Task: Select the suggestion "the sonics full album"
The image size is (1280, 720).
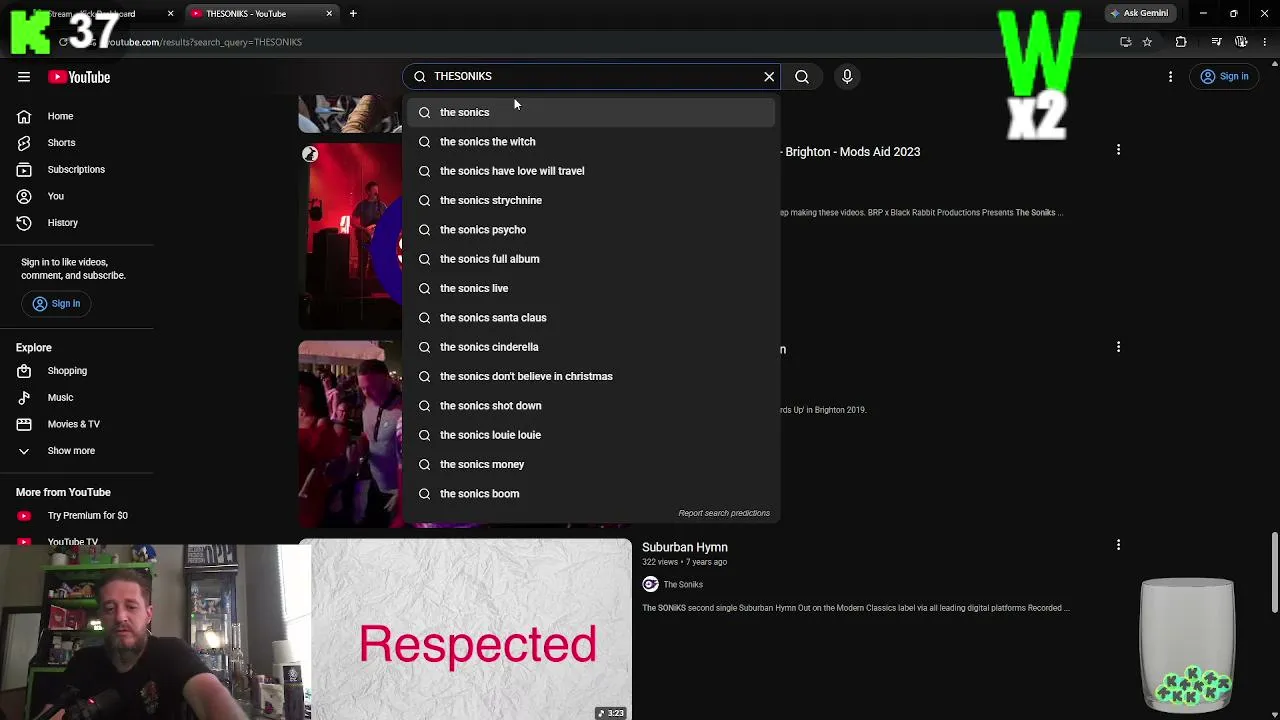Action: 590,259
